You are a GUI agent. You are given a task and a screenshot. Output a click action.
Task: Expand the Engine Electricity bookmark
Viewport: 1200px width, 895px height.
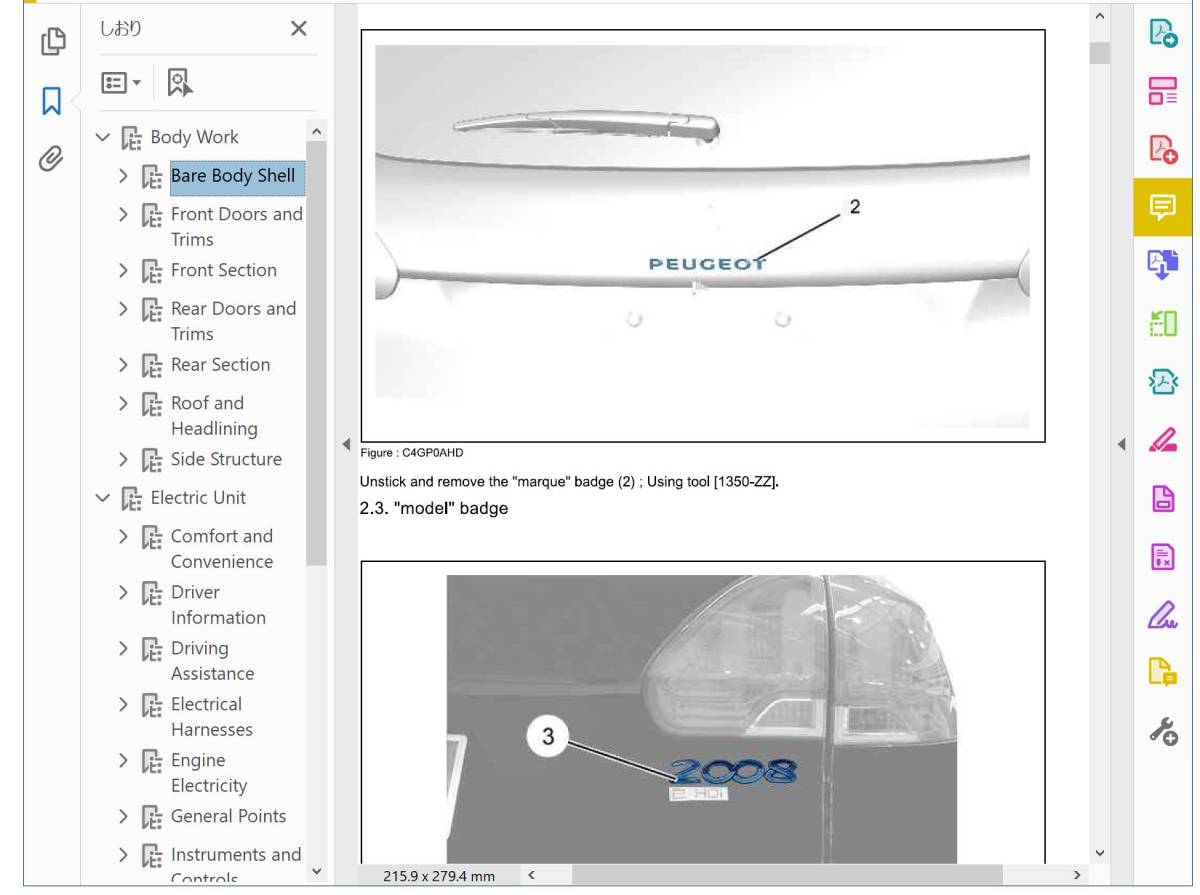[123, 760]
